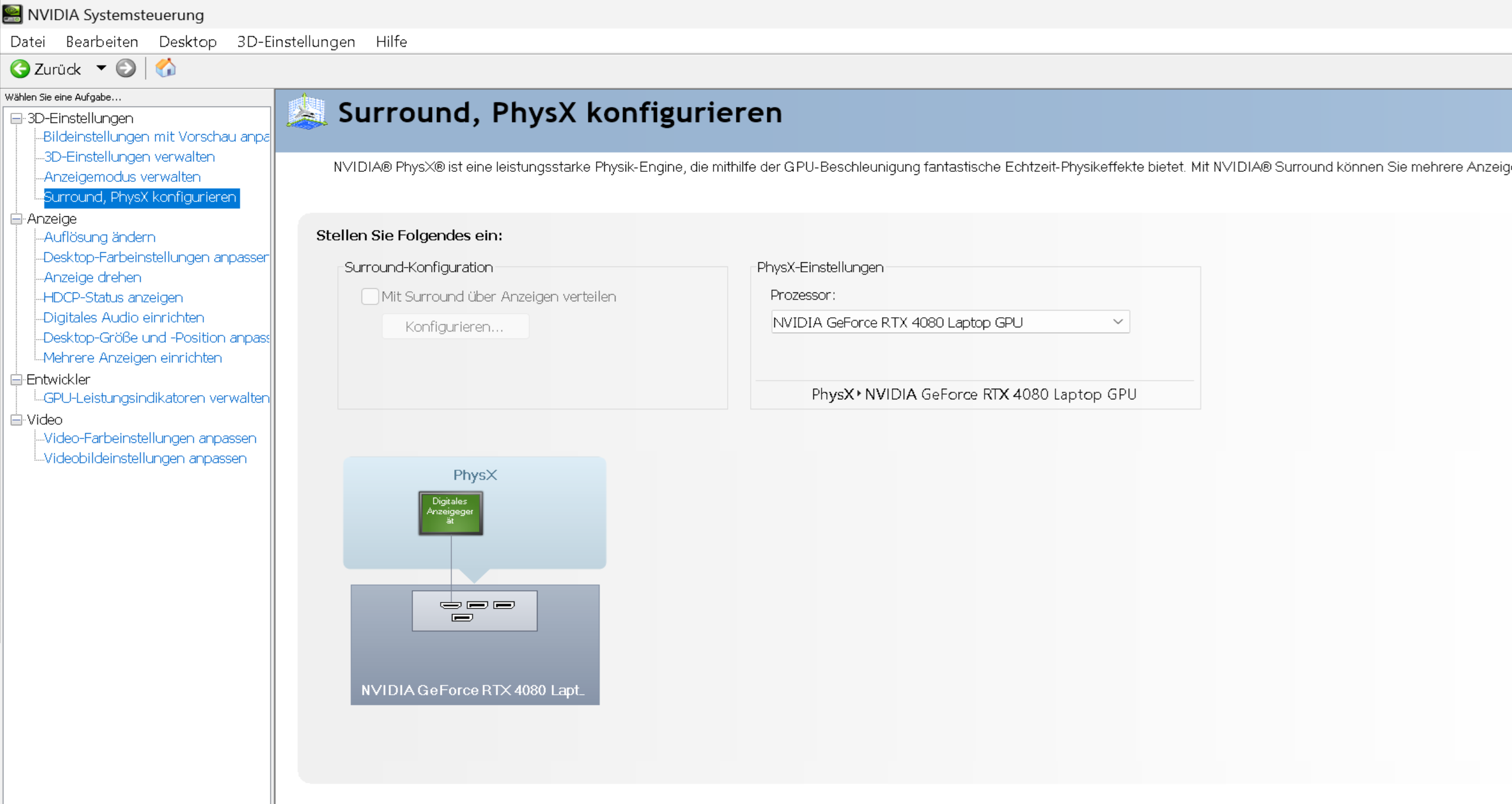Click the Konfigurieren... button
The width and height of the screenshot is (1512, 804).
[455, 327]
